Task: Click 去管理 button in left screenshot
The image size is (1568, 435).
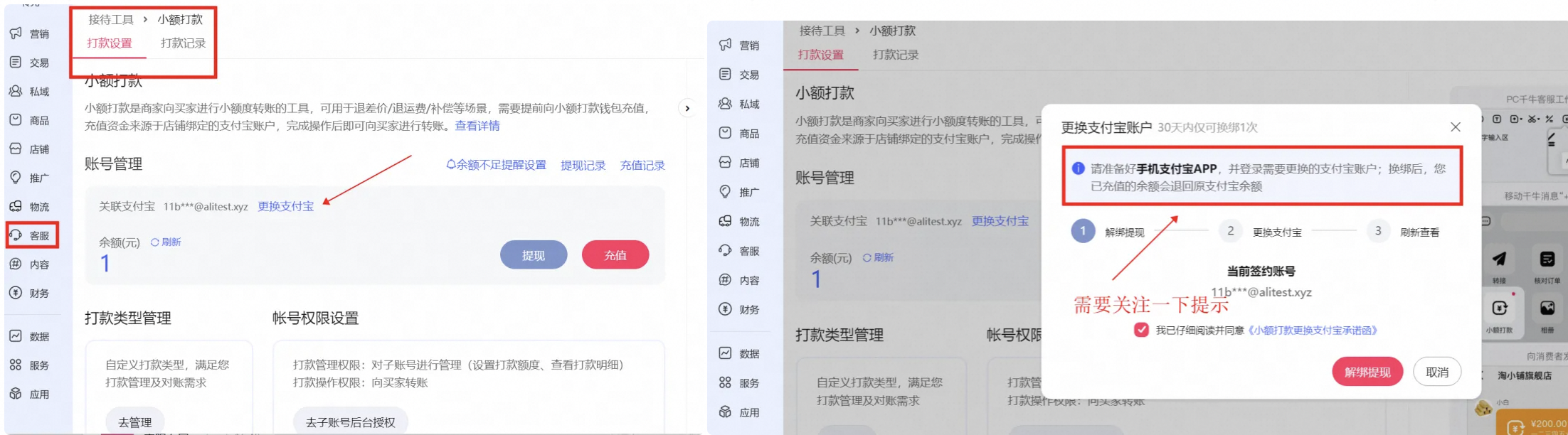Action: tap(135, 421)
